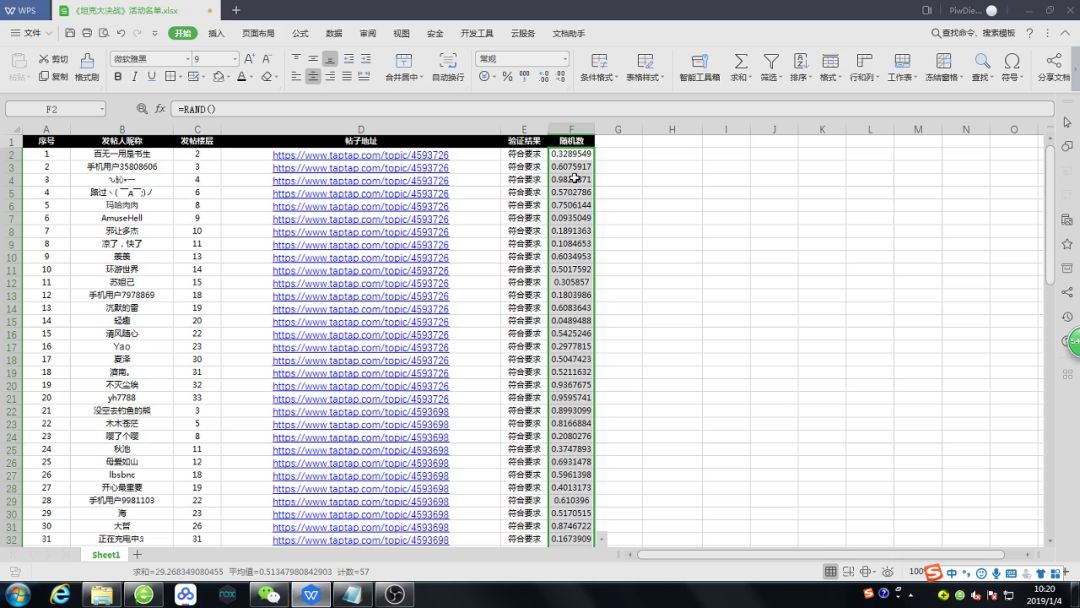Open the taptap topic link in row 2
This screenshot has height=608, width=1080.
(361, 155)
